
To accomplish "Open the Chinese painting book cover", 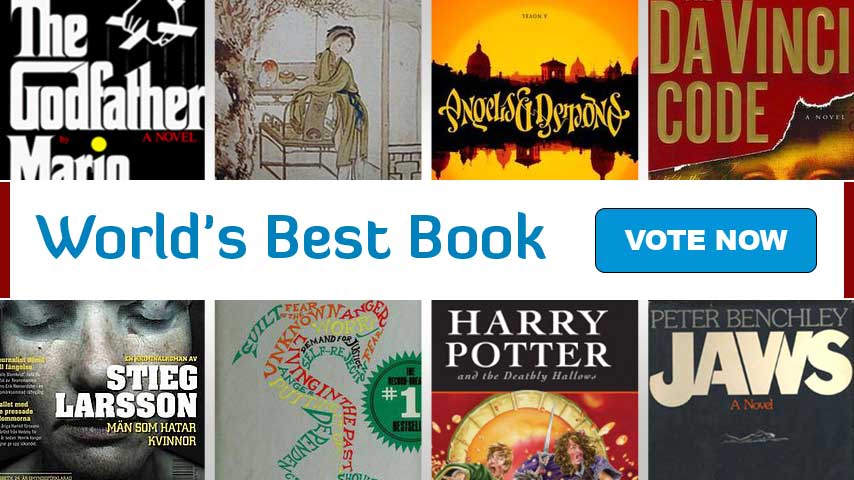I will click(x=318, y=89).
